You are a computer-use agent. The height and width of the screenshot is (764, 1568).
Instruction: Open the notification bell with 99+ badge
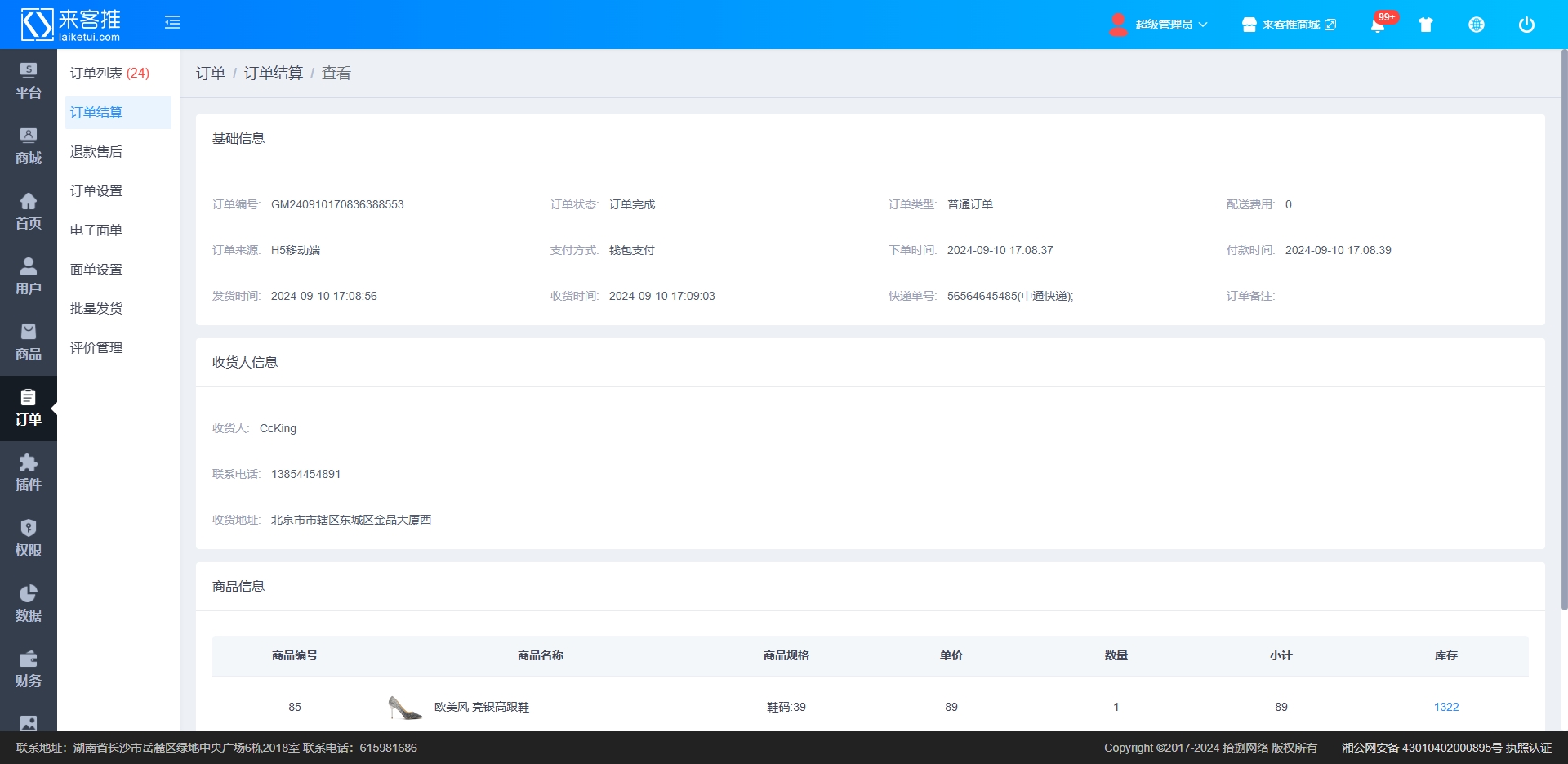click(1378, 25)
